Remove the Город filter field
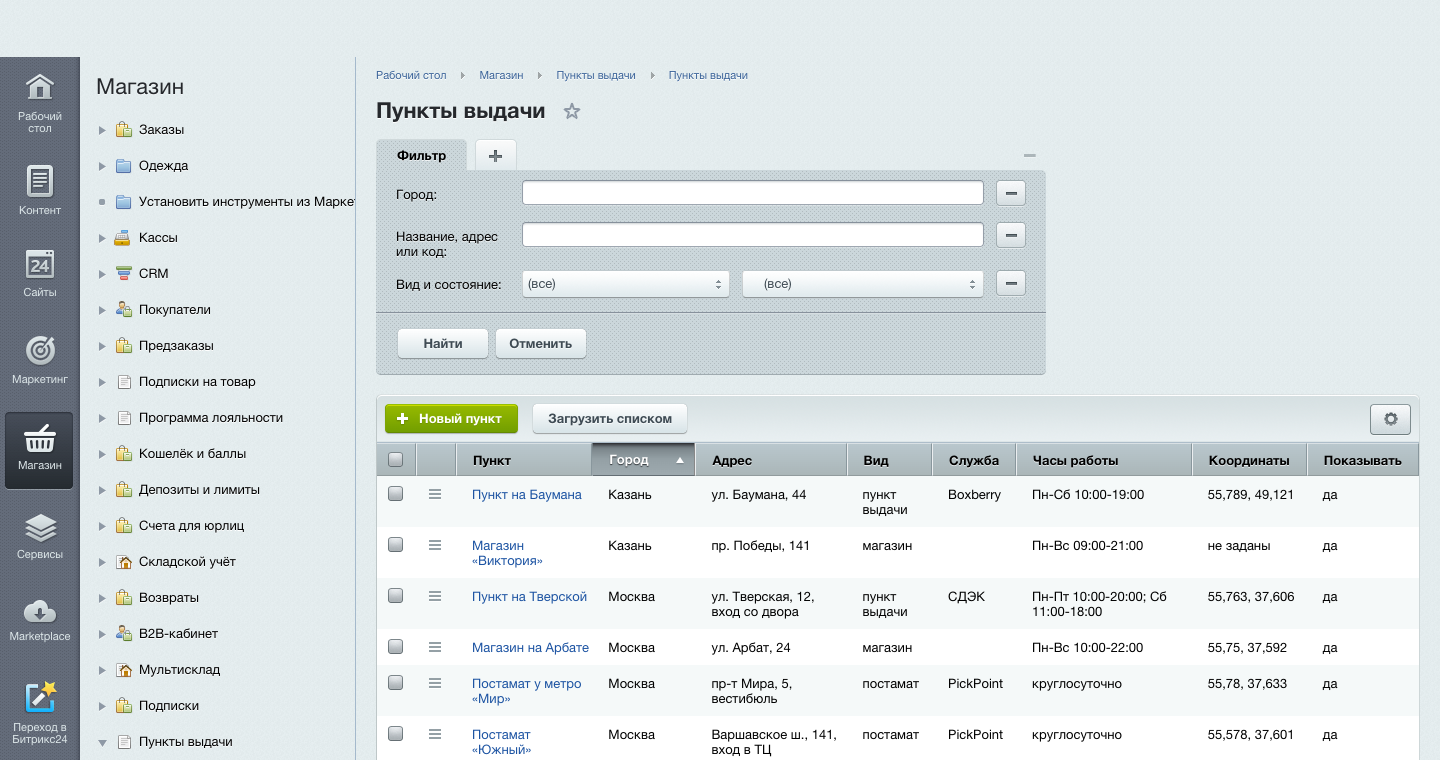 (x=1011, y=193)
